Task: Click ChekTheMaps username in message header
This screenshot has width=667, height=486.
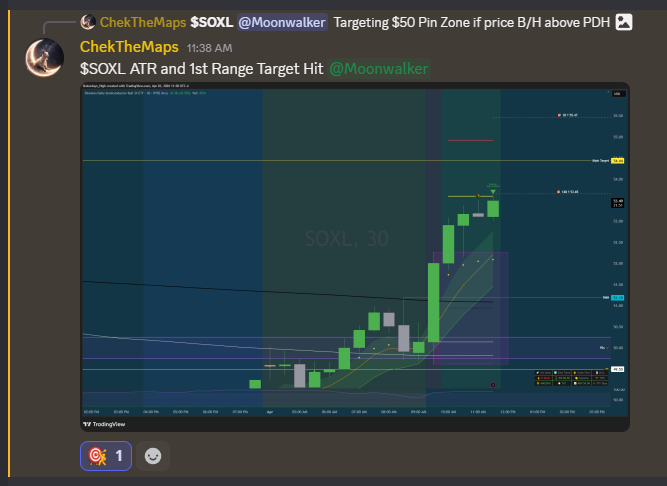Action: (x=129, y=47)
